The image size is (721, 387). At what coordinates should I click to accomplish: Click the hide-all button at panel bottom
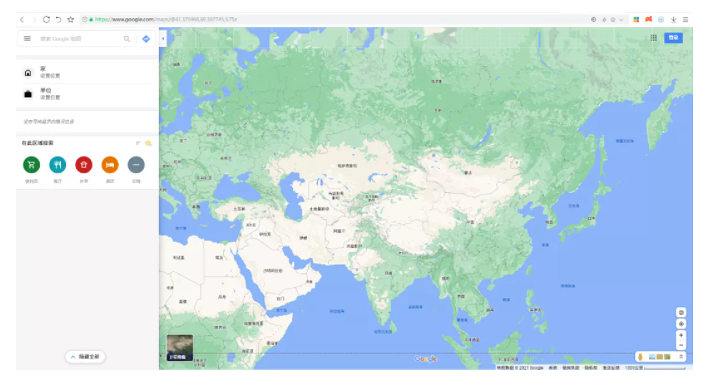[x=86, y=357]
